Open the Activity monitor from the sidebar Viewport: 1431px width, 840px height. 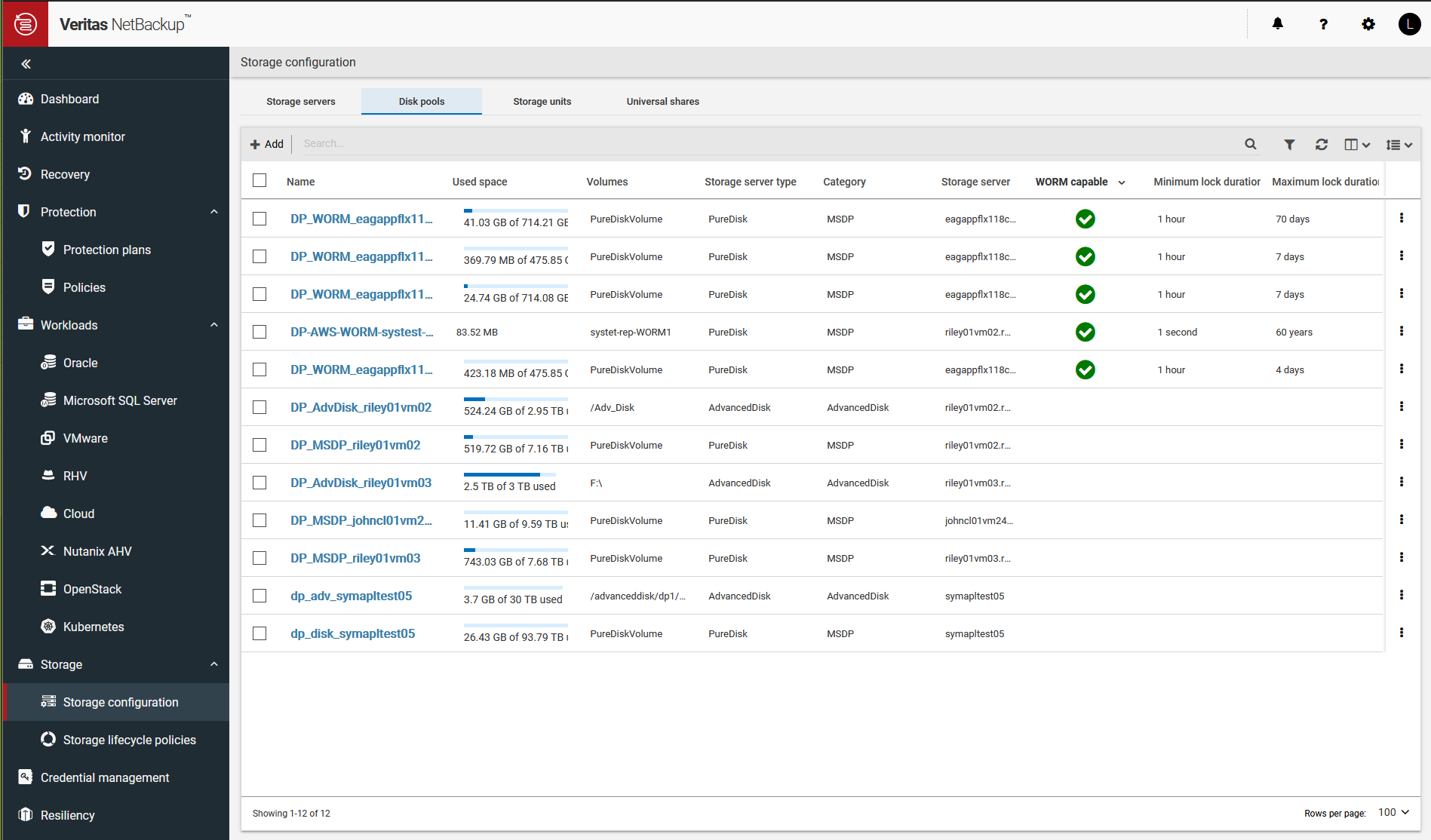[x=82, y=136]
